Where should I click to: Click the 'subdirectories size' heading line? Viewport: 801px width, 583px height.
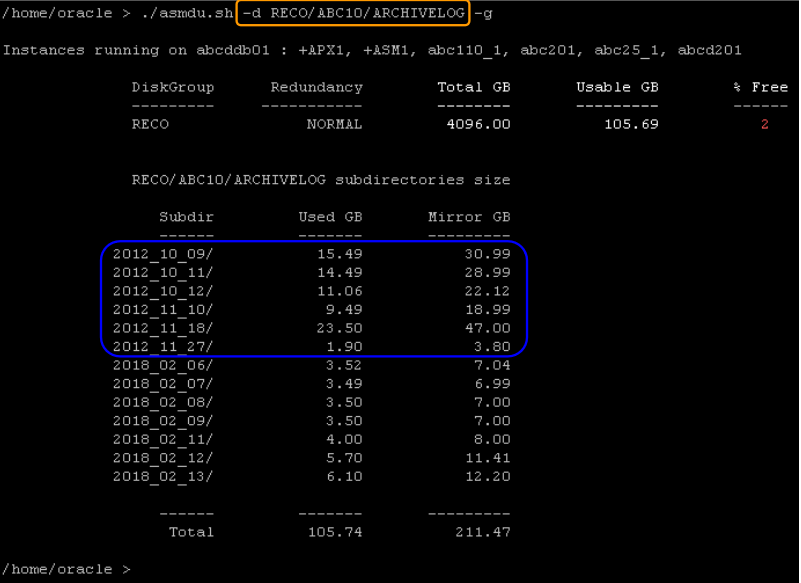point(321,180)
